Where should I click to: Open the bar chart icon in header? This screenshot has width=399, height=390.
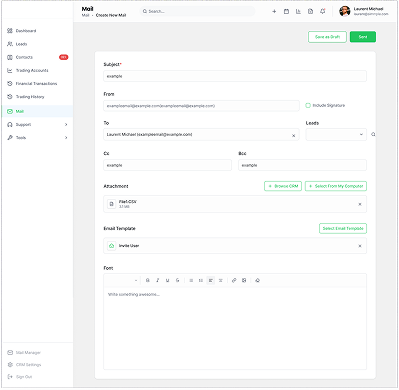(x=298, y=11)
